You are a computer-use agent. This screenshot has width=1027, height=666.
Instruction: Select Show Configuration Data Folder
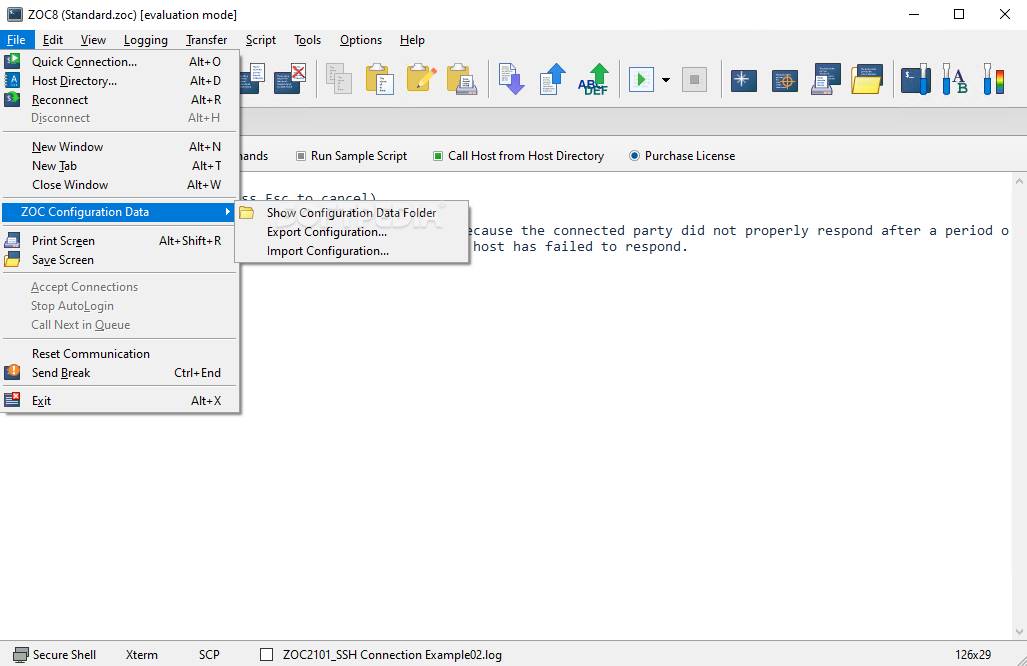tap(352, 213)
